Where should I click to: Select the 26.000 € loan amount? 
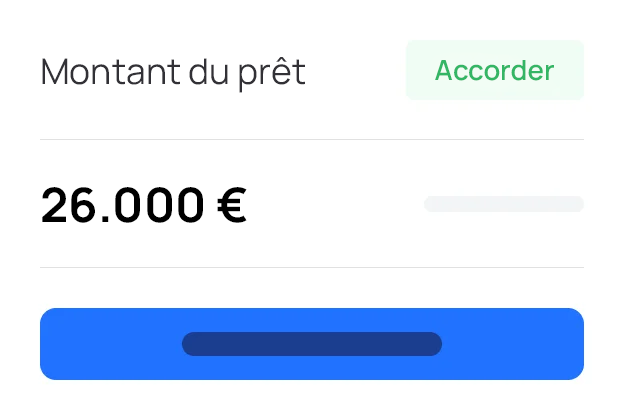143,205
